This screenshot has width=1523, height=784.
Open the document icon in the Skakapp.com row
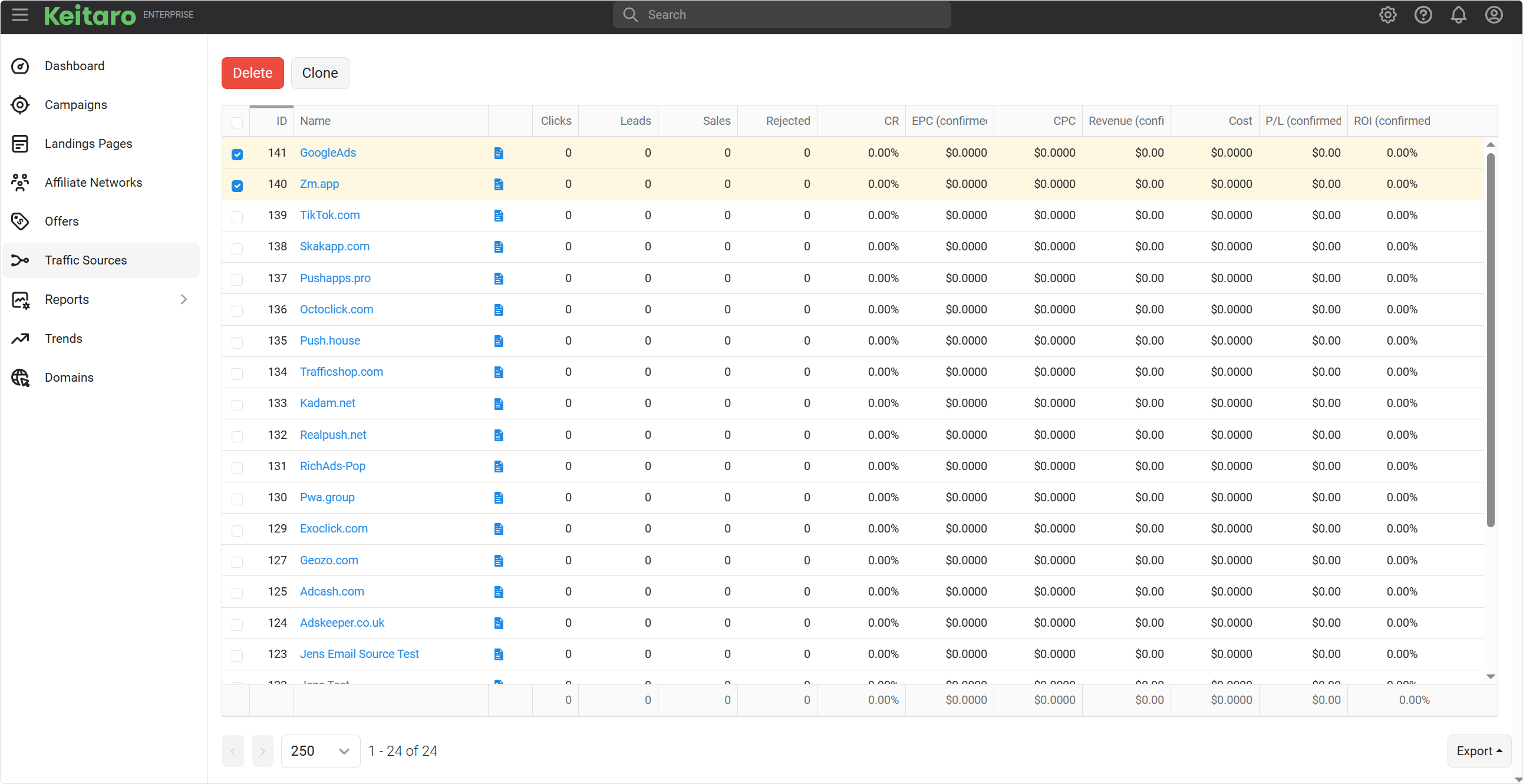(499, 247)
